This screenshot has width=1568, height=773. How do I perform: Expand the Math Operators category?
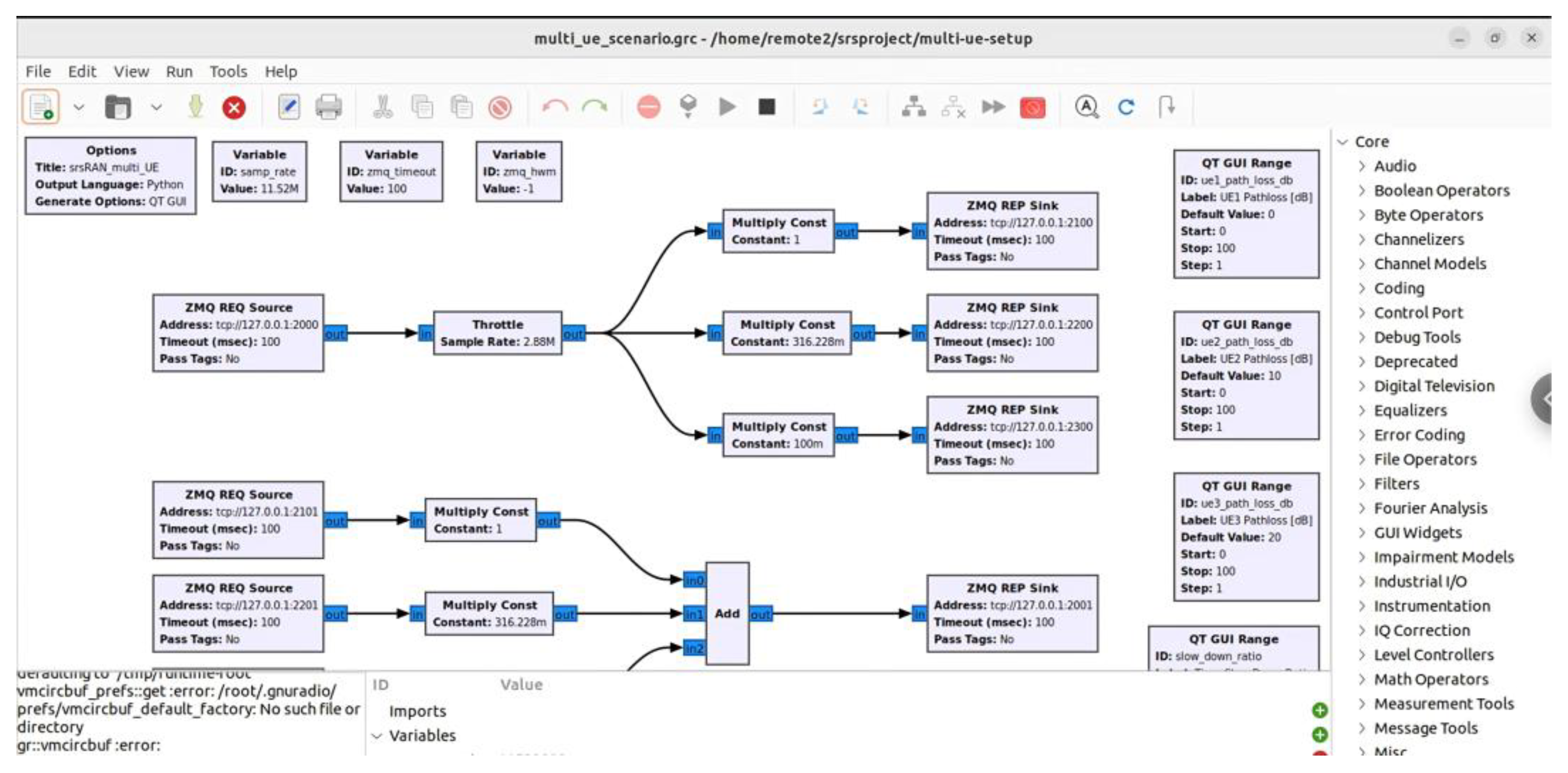pos(1363,679)
